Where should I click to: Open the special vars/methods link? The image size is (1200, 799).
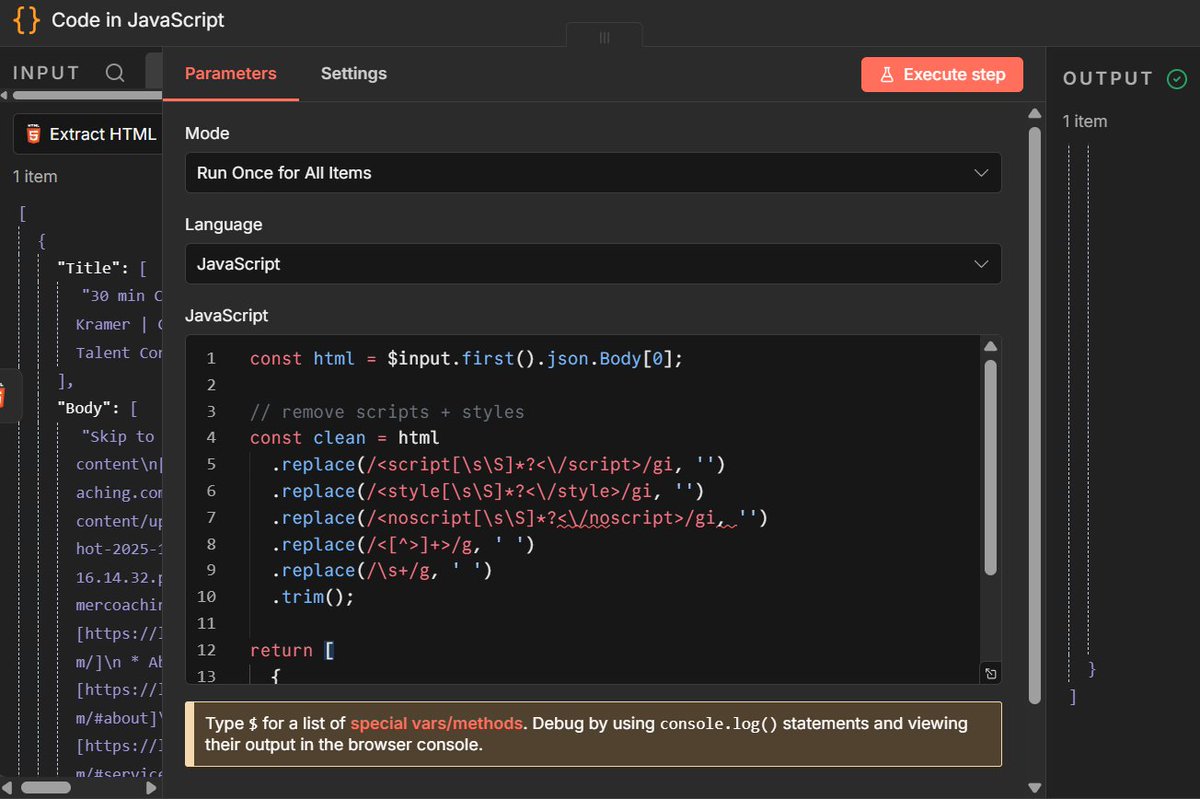pyautogui.click(x=436, y=723)
